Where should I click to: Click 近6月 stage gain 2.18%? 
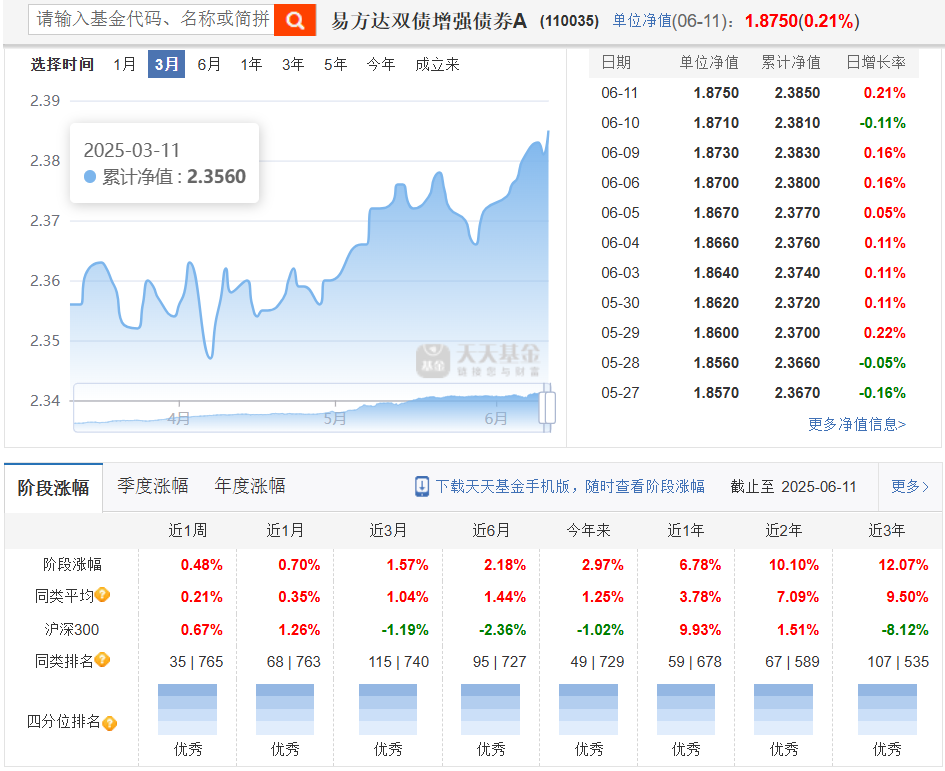tap(505, 565)
